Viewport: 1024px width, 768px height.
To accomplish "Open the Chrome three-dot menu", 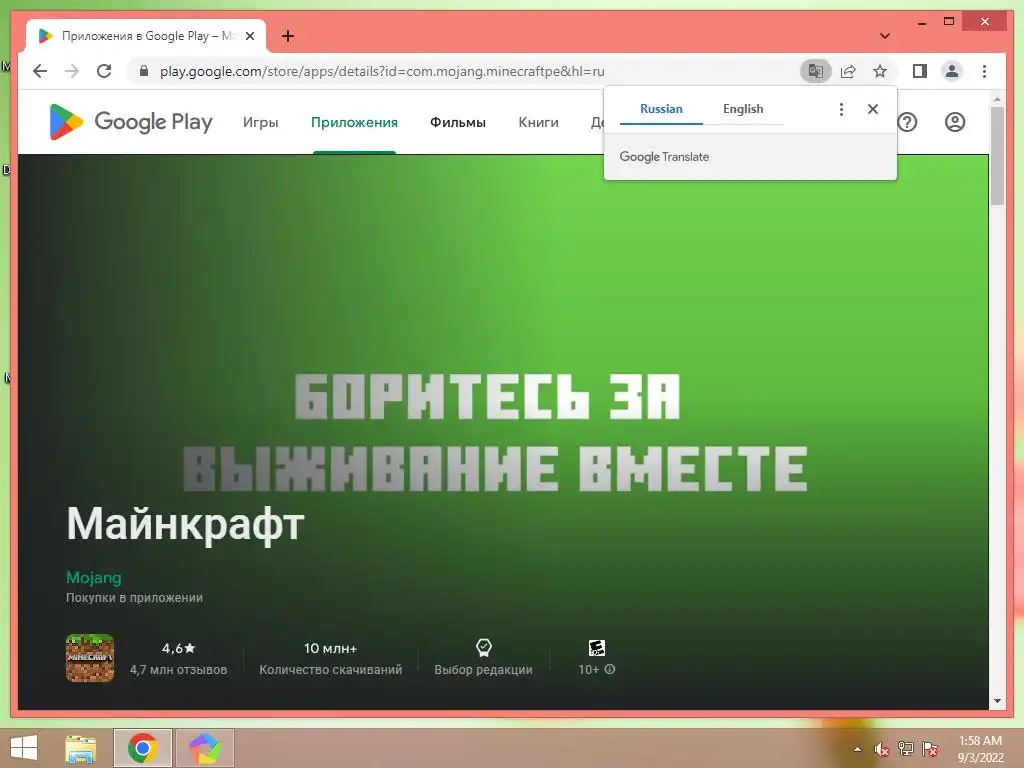I will (x=984, y=71).
